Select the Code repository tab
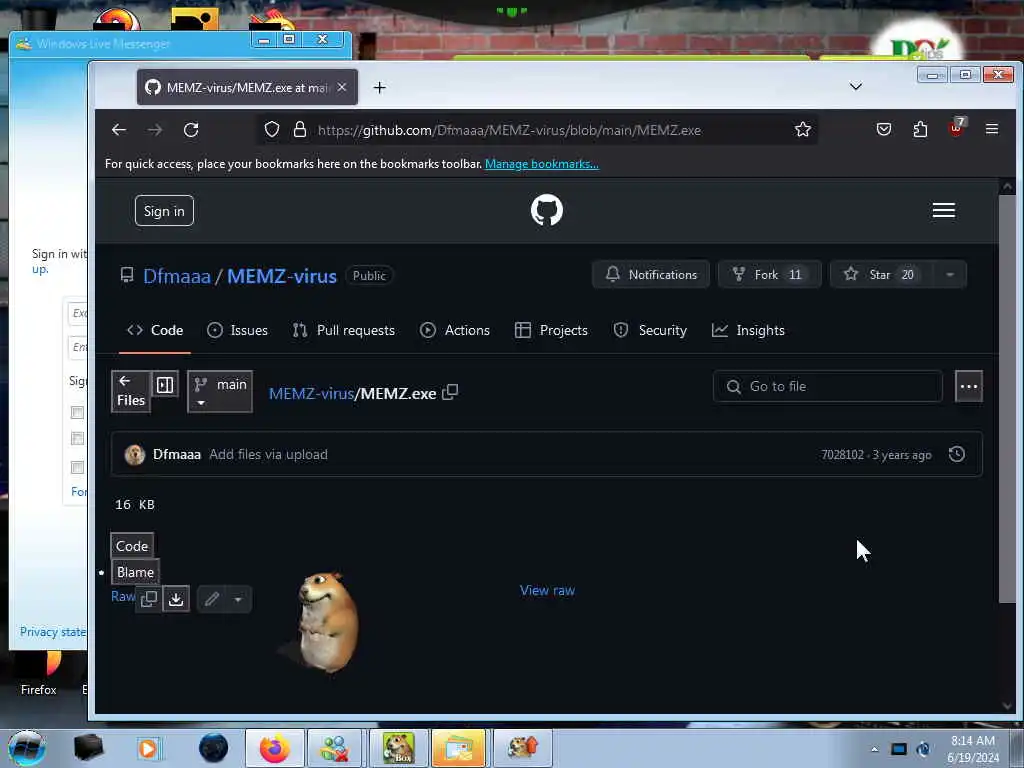1024x768 pixels. point(155,330)
